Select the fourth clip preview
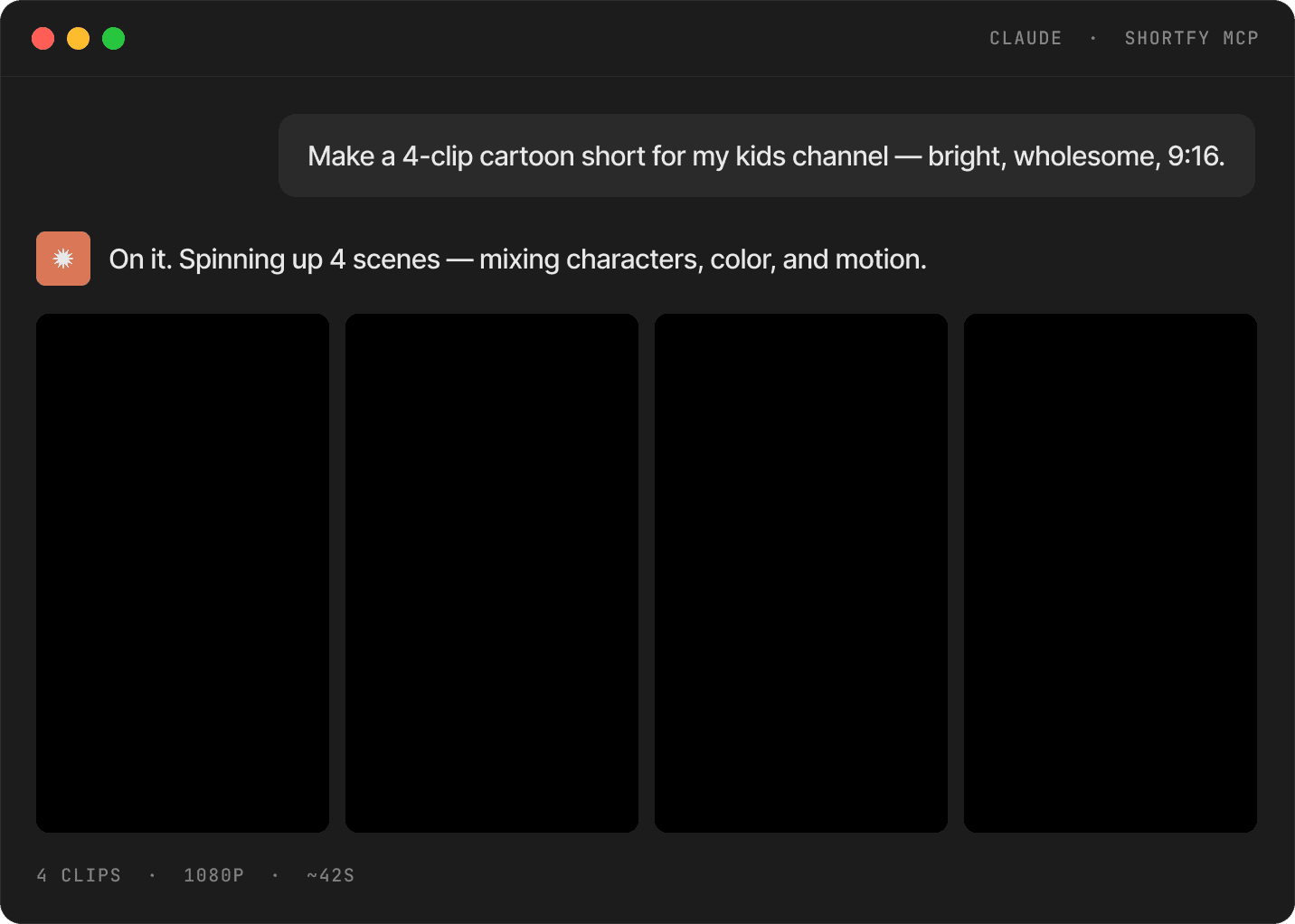 tap(1111, 573)
